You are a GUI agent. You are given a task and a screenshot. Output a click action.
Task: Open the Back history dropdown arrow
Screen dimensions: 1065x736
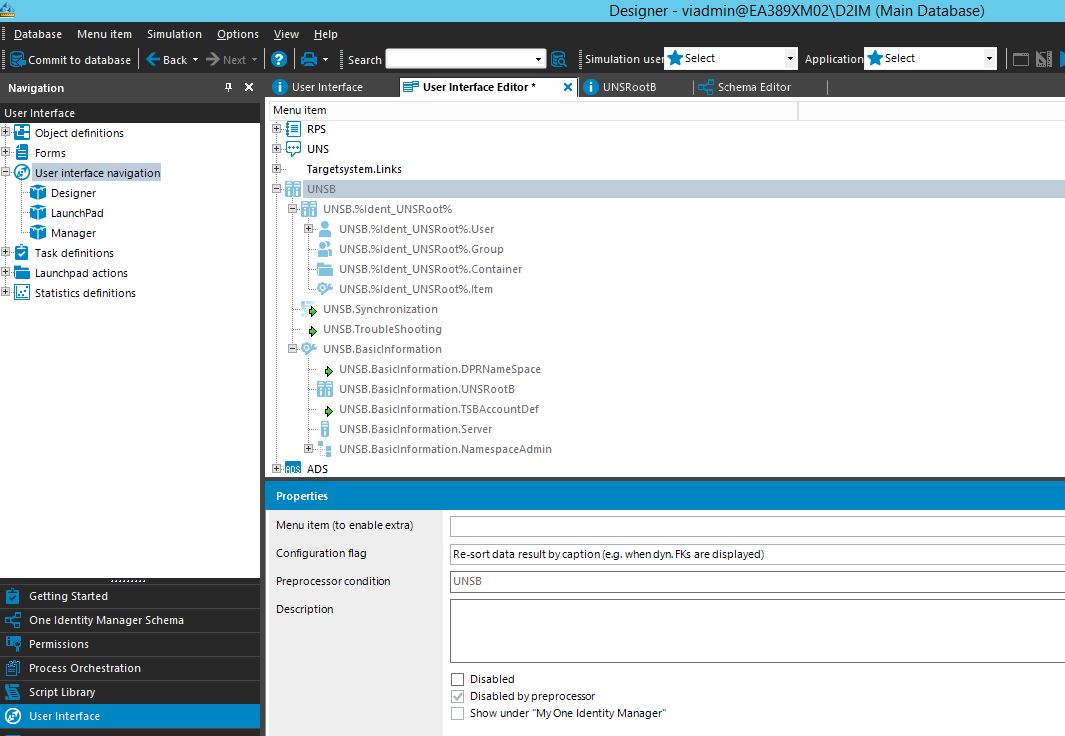click(196, 60)
